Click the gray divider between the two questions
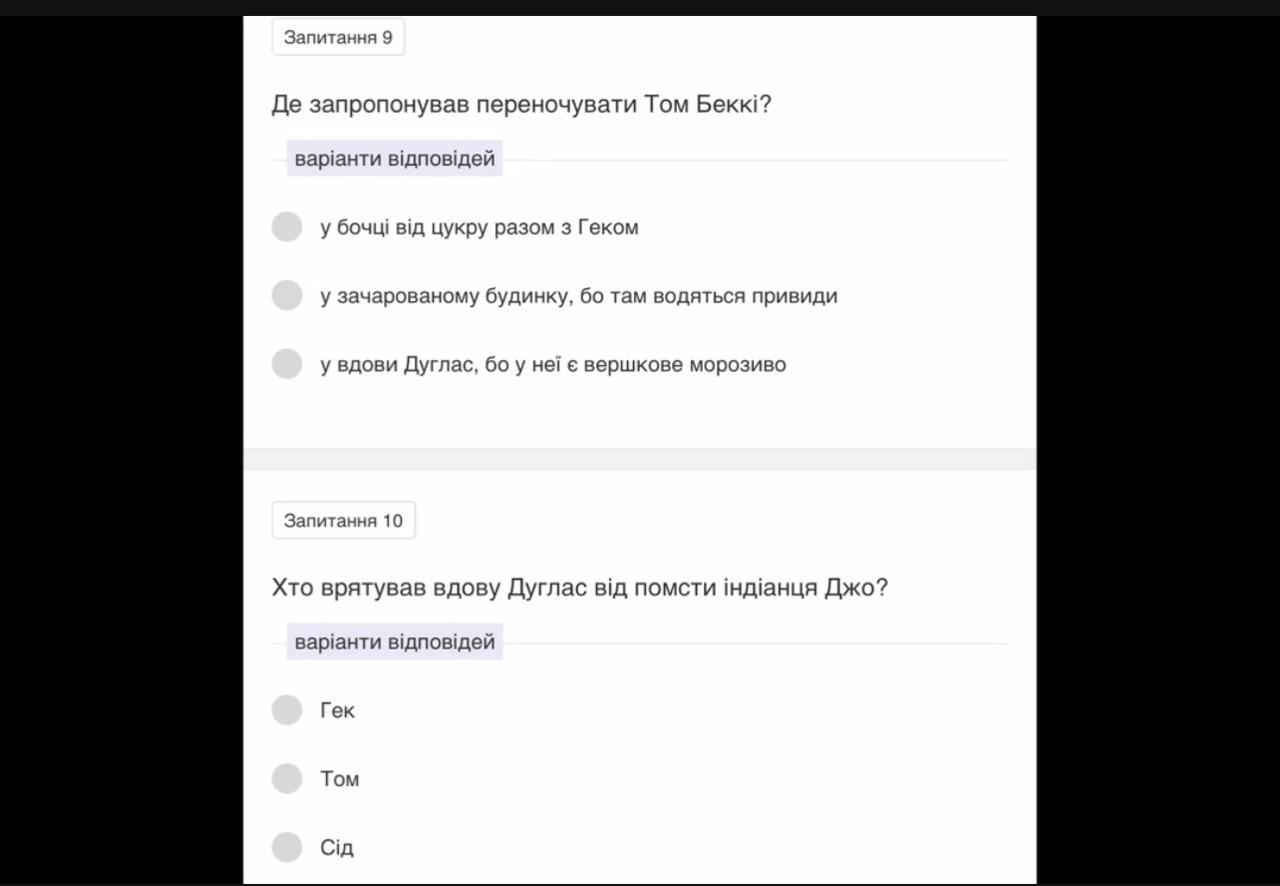The height and width of the screenshot is (886, 1280). (x=640, y=459)
